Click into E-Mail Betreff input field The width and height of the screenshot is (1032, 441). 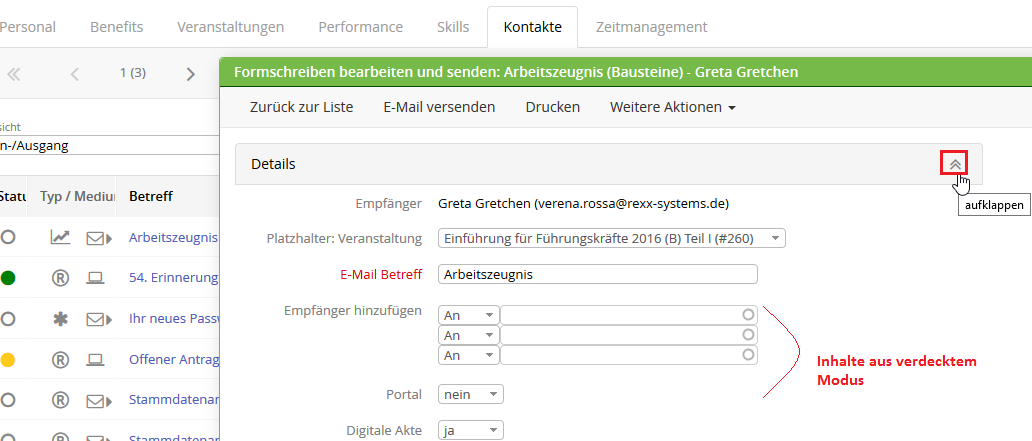598,274
